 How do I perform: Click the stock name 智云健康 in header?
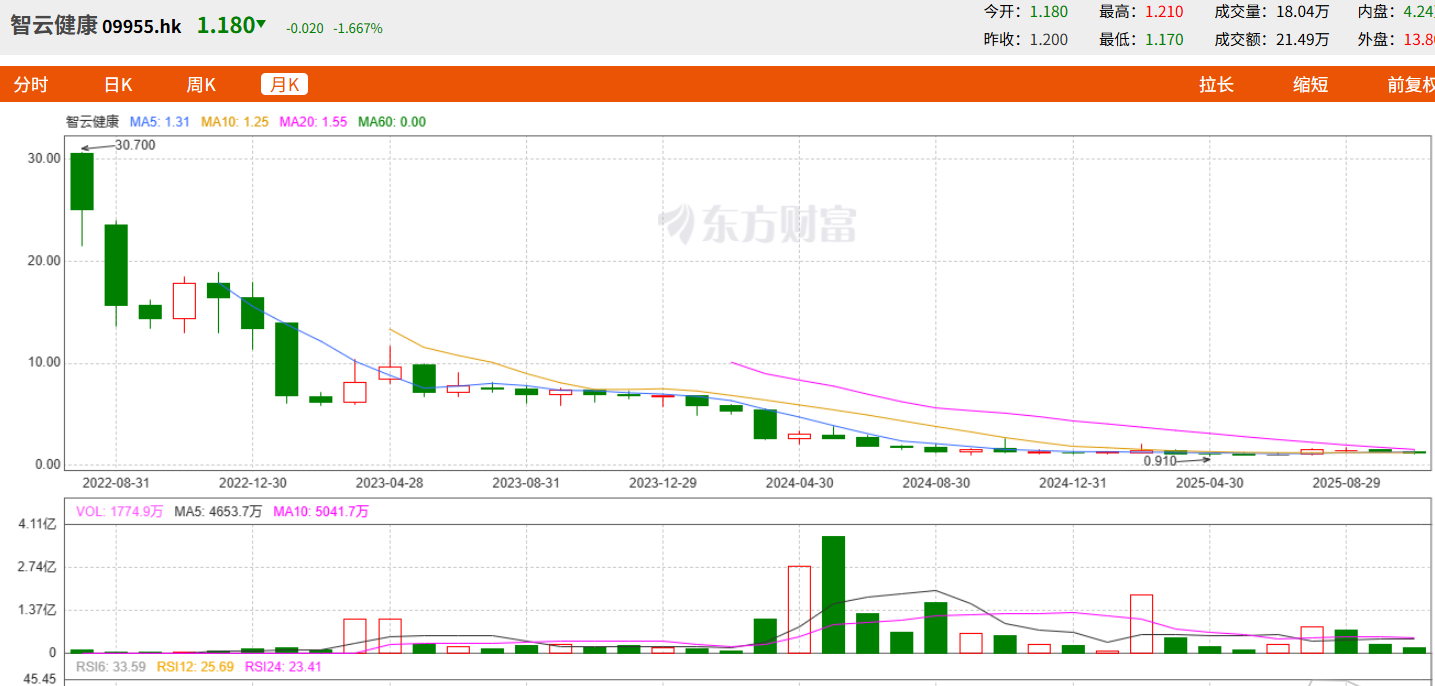coord(54,26)
